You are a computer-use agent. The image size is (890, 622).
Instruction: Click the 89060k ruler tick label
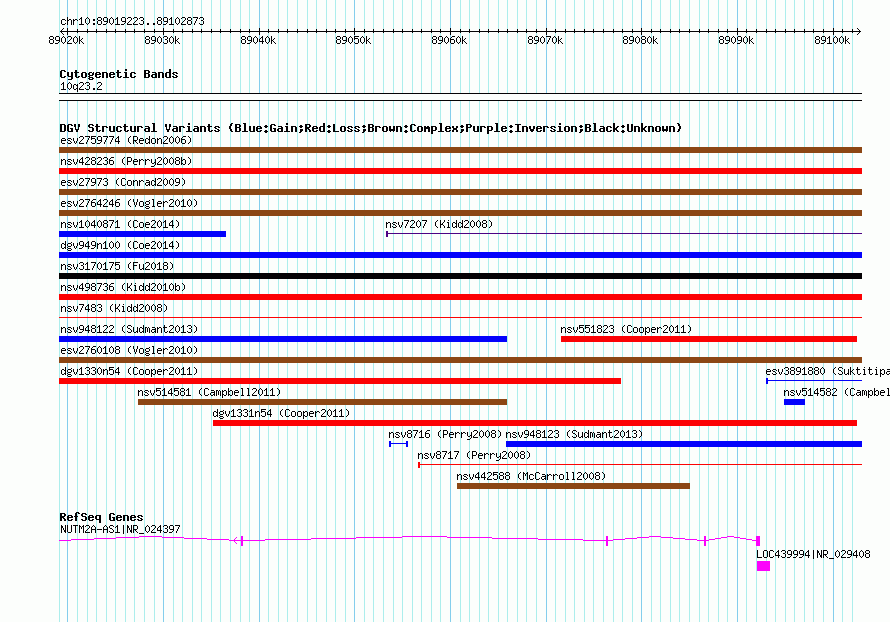pos(450,40)
